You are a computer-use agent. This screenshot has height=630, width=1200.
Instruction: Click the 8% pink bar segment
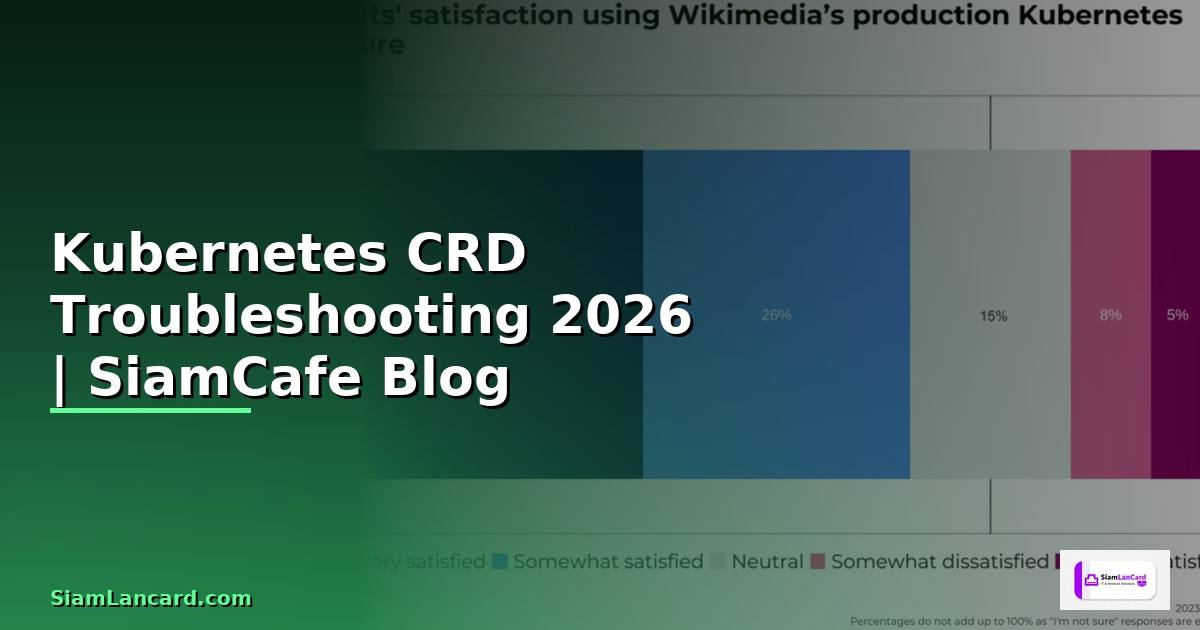pyautogui.click(x=1110, y=314)
